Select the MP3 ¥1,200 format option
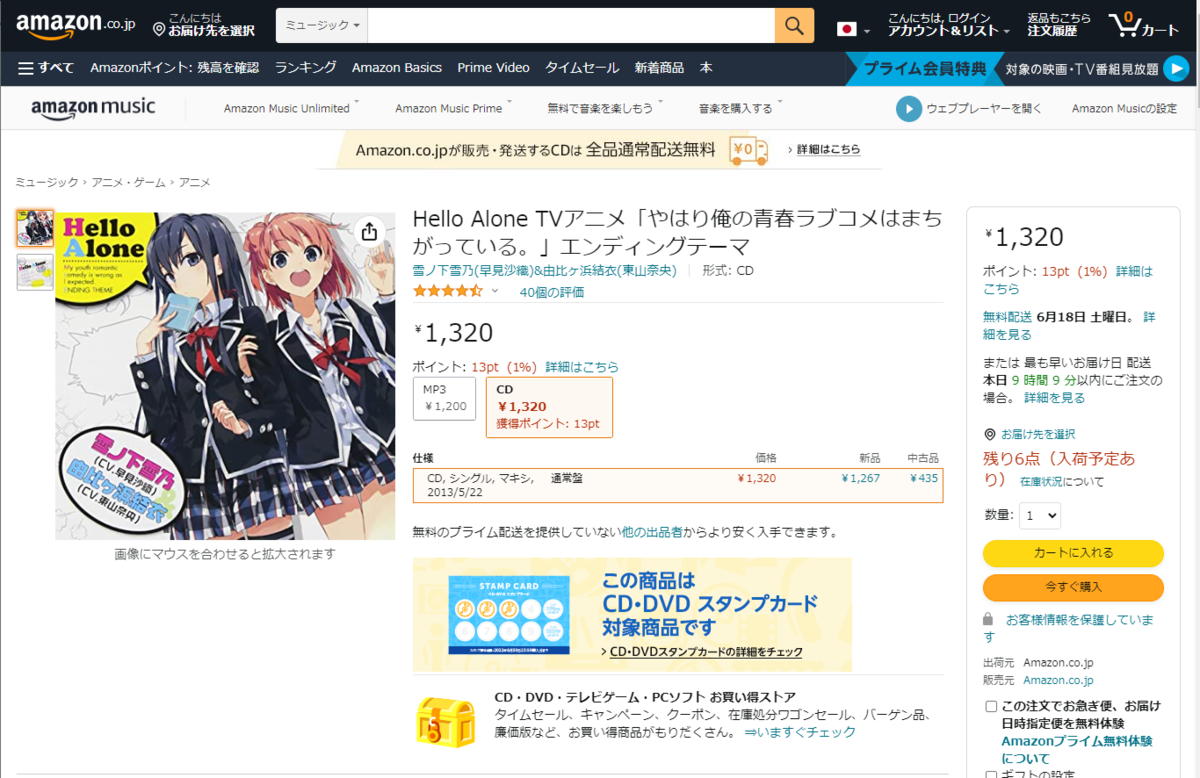The height and width of the screenshot is (778, 1200). click(444, 398)
